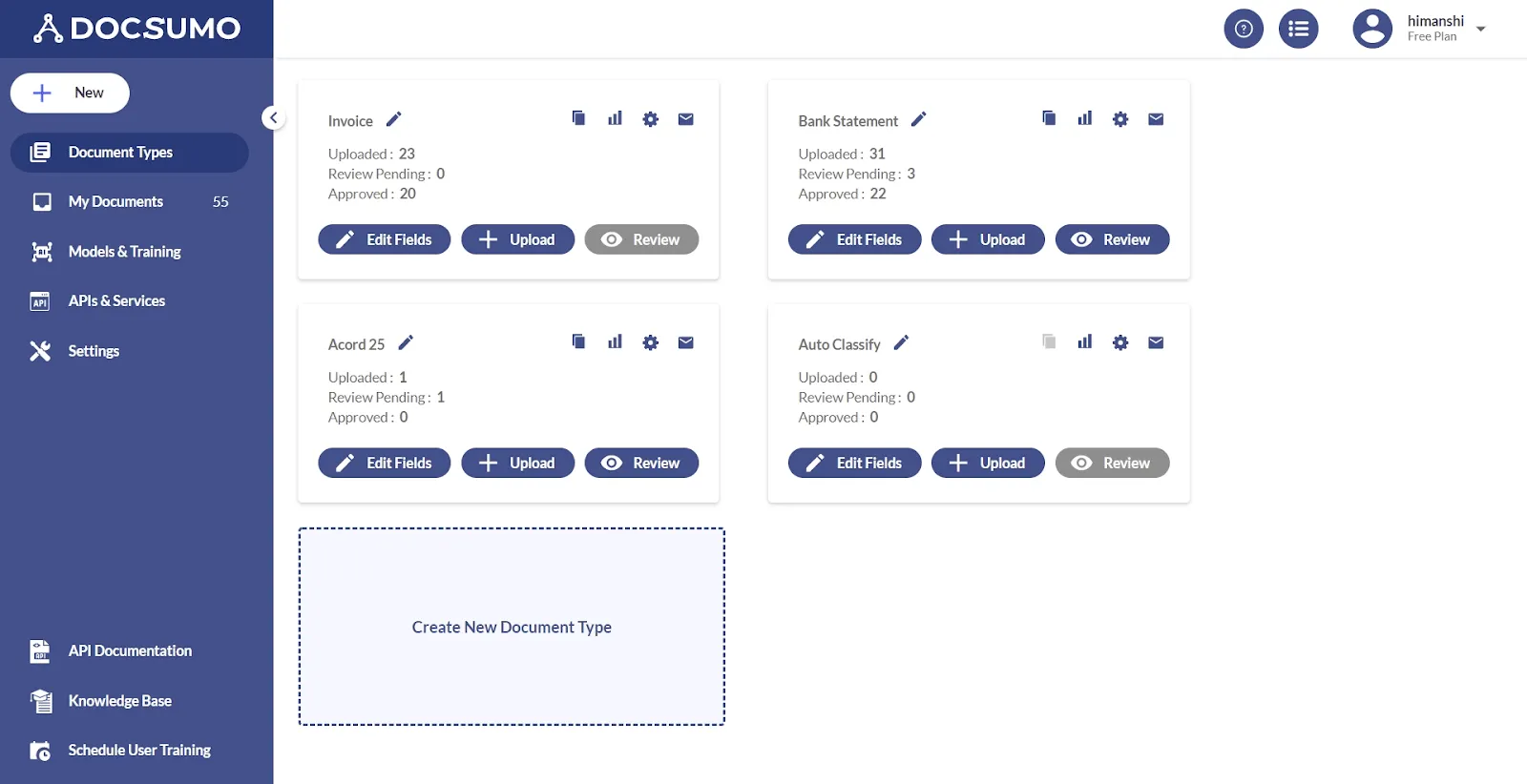Expand the himanshi account dropdown
Viewport: 1527px width, 784px height.
[1480, 29]
